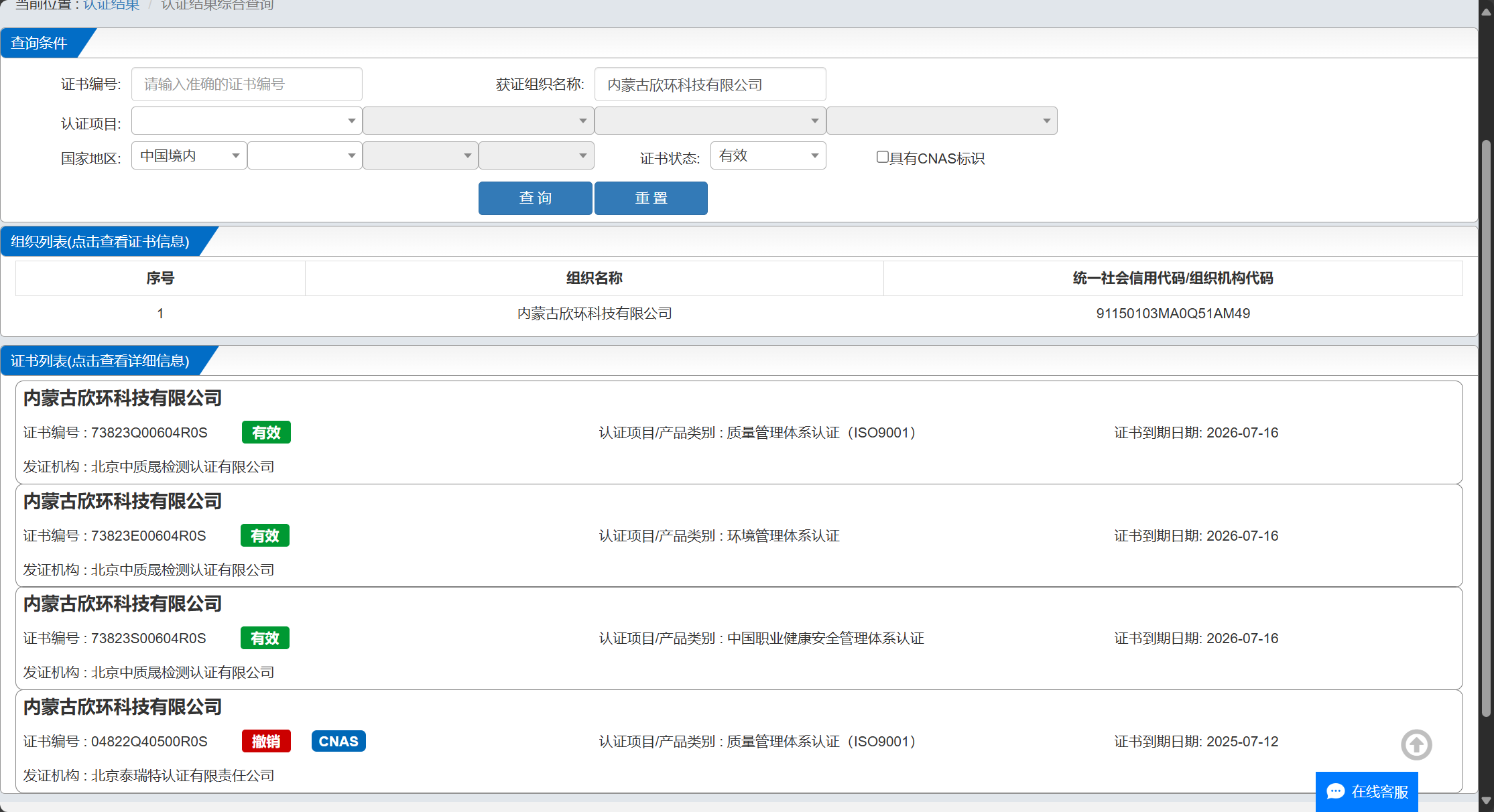Open the 证书状态 dropdown showing 有效
The width and height of the screenshot is (1494, 812).
(x=768, y=155)
